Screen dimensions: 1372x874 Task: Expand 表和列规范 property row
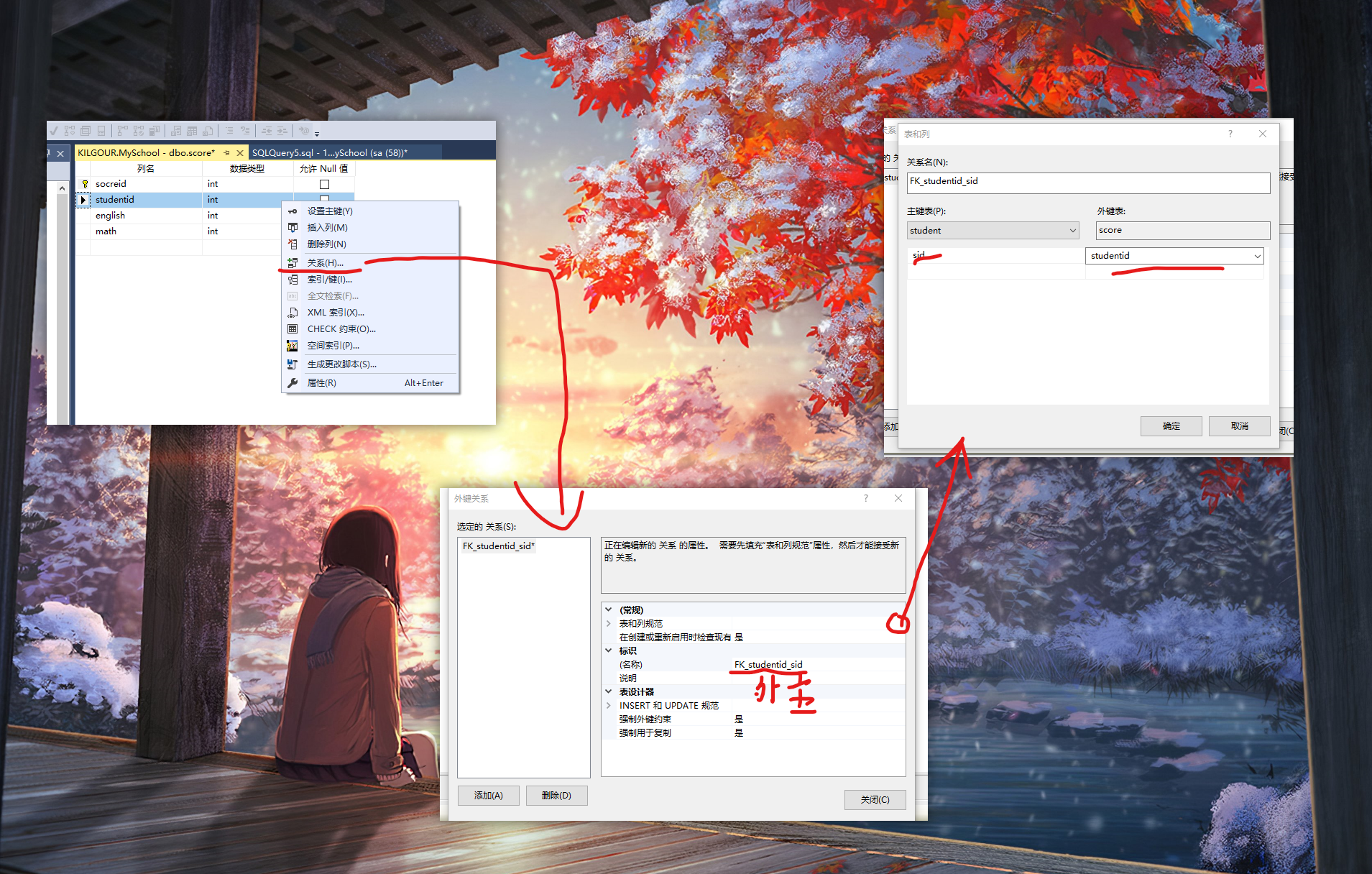click(609, 623)
